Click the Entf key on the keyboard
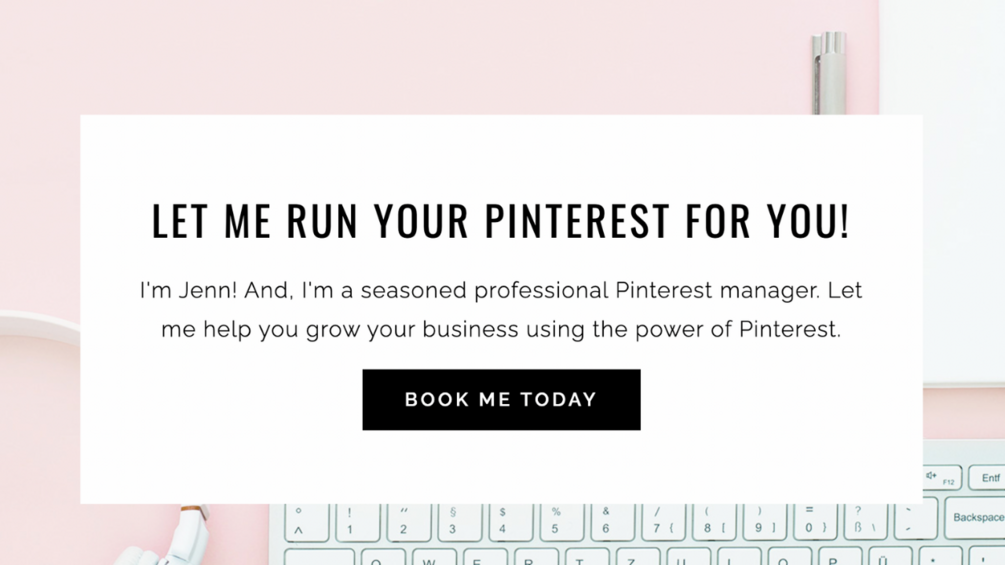Image resolution: width=1005 pixels, height=565 pixels. (987, 478)
